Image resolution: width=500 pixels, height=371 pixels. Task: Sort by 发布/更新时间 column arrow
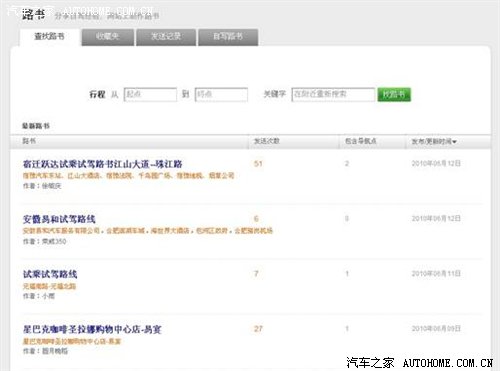(454, 142)
